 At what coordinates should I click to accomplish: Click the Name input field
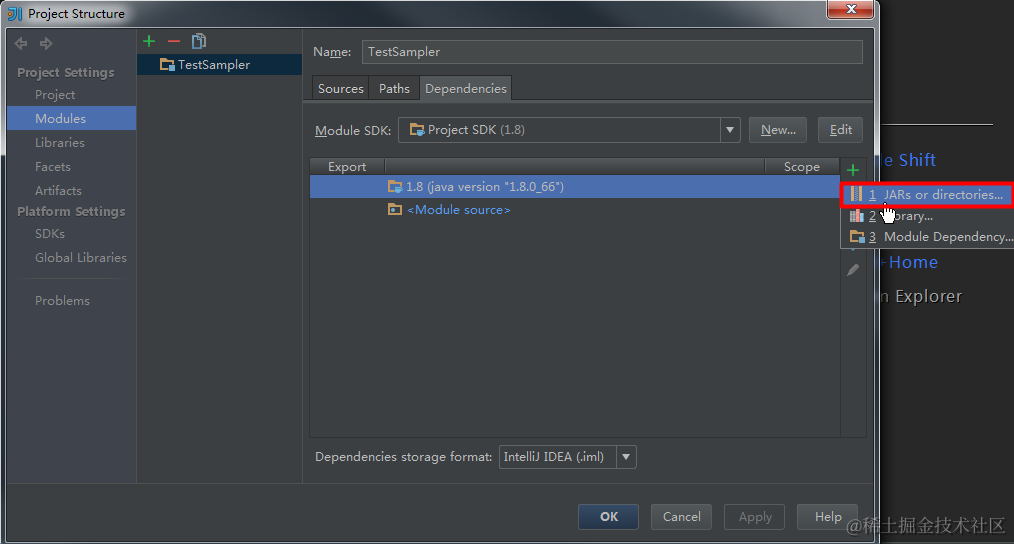tap(612, 52)
